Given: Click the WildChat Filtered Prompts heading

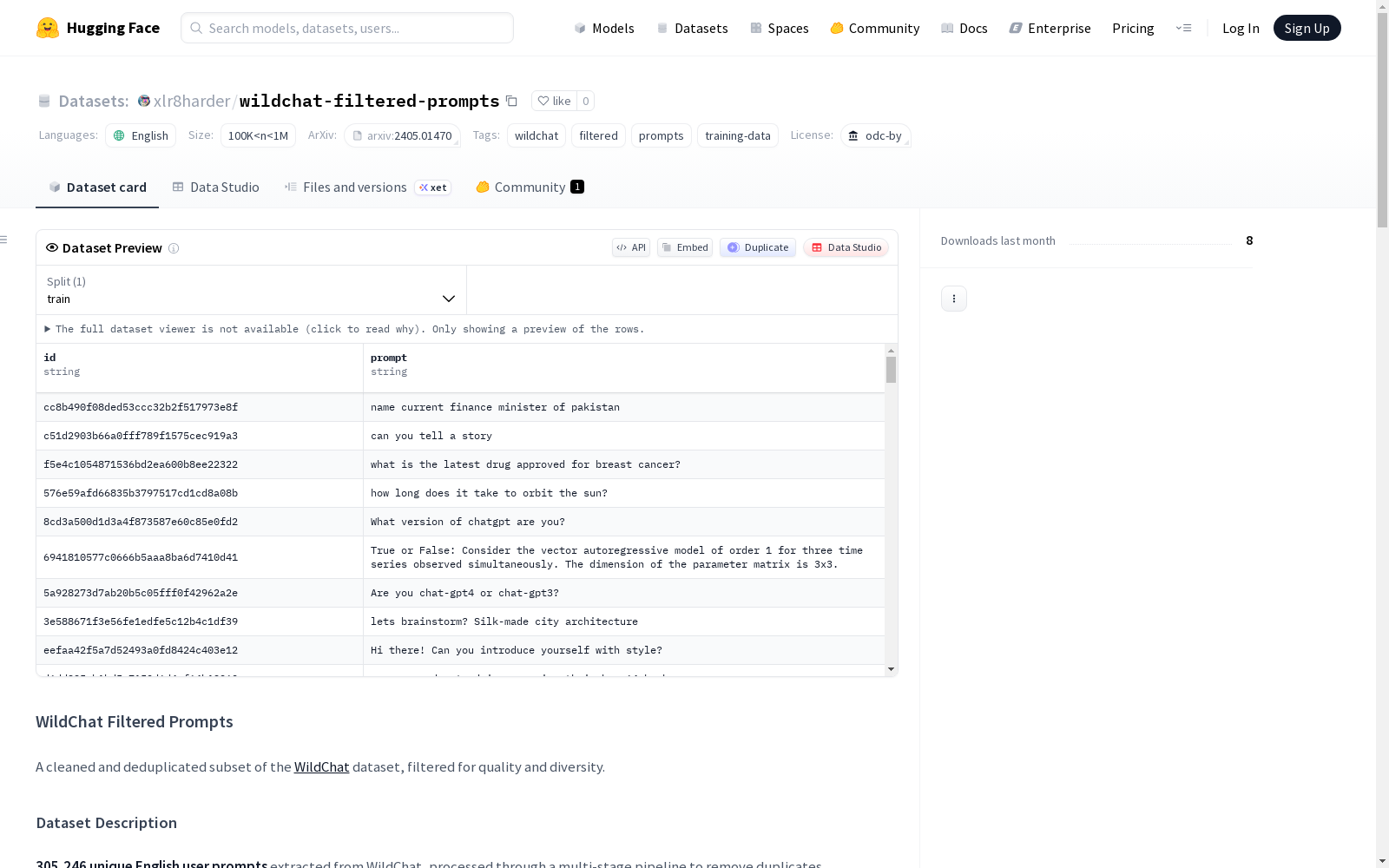Looking at the screenshot, I should (x=135, y=722).
